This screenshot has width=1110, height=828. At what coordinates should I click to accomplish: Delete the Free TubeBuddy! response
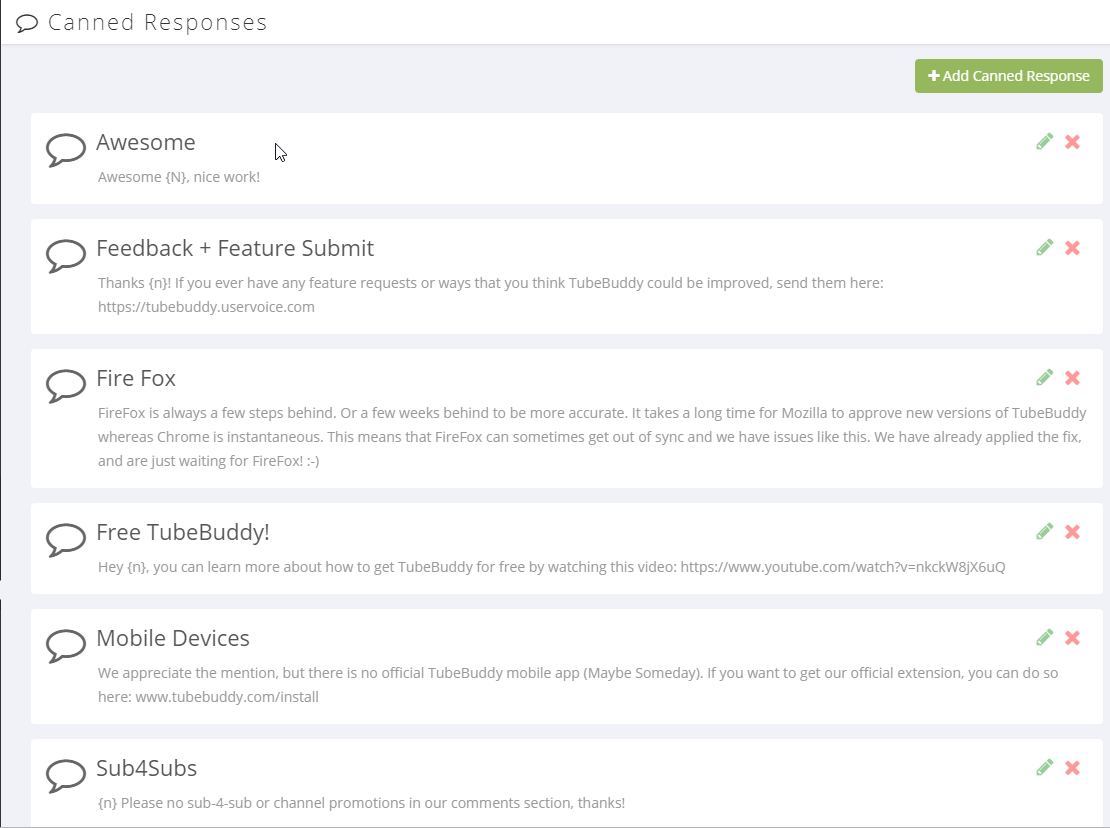1073,532
